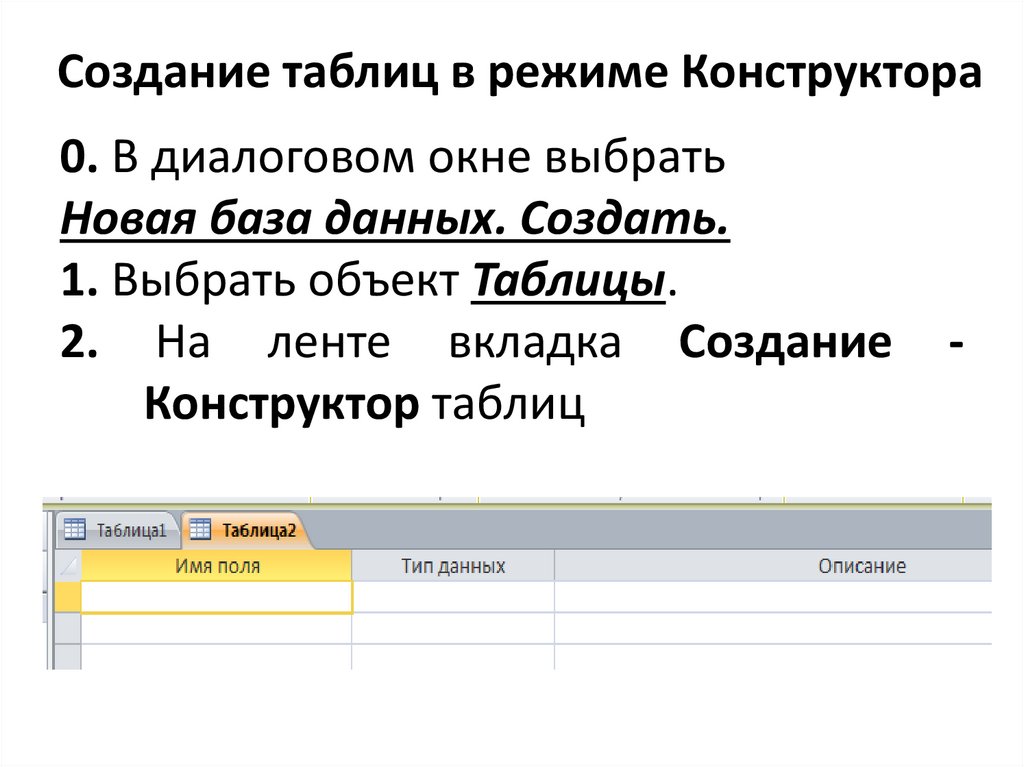The width and height of the screenshot is (1024, 767).
Task: Click the Тип данных column header
Action: click(x=455, y=564)
